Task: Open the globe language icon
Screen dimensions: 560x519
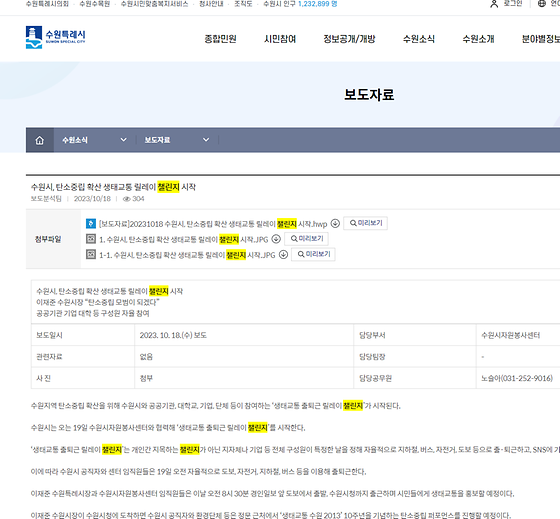Action: point(542,4)
